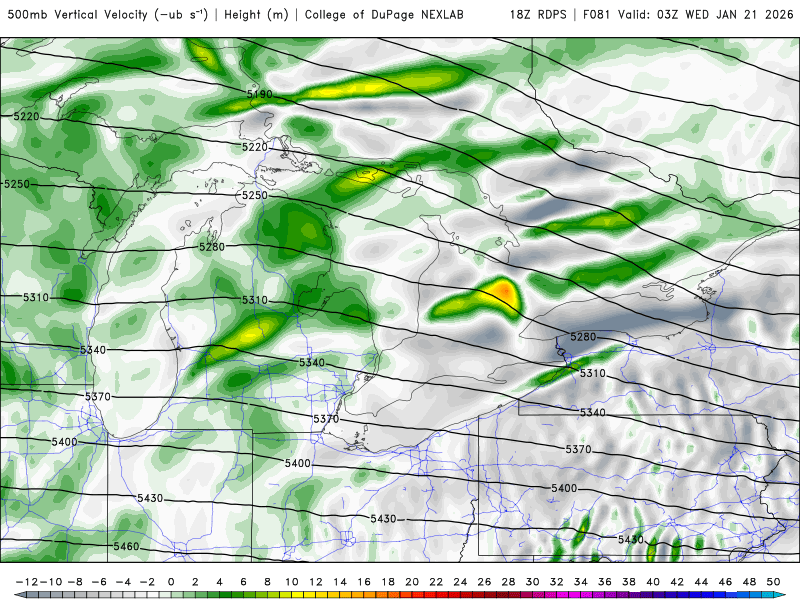Click the 5460 height contour label
Image resolution: width=800 pixels, height=600 pixels.
pos(126,546)
